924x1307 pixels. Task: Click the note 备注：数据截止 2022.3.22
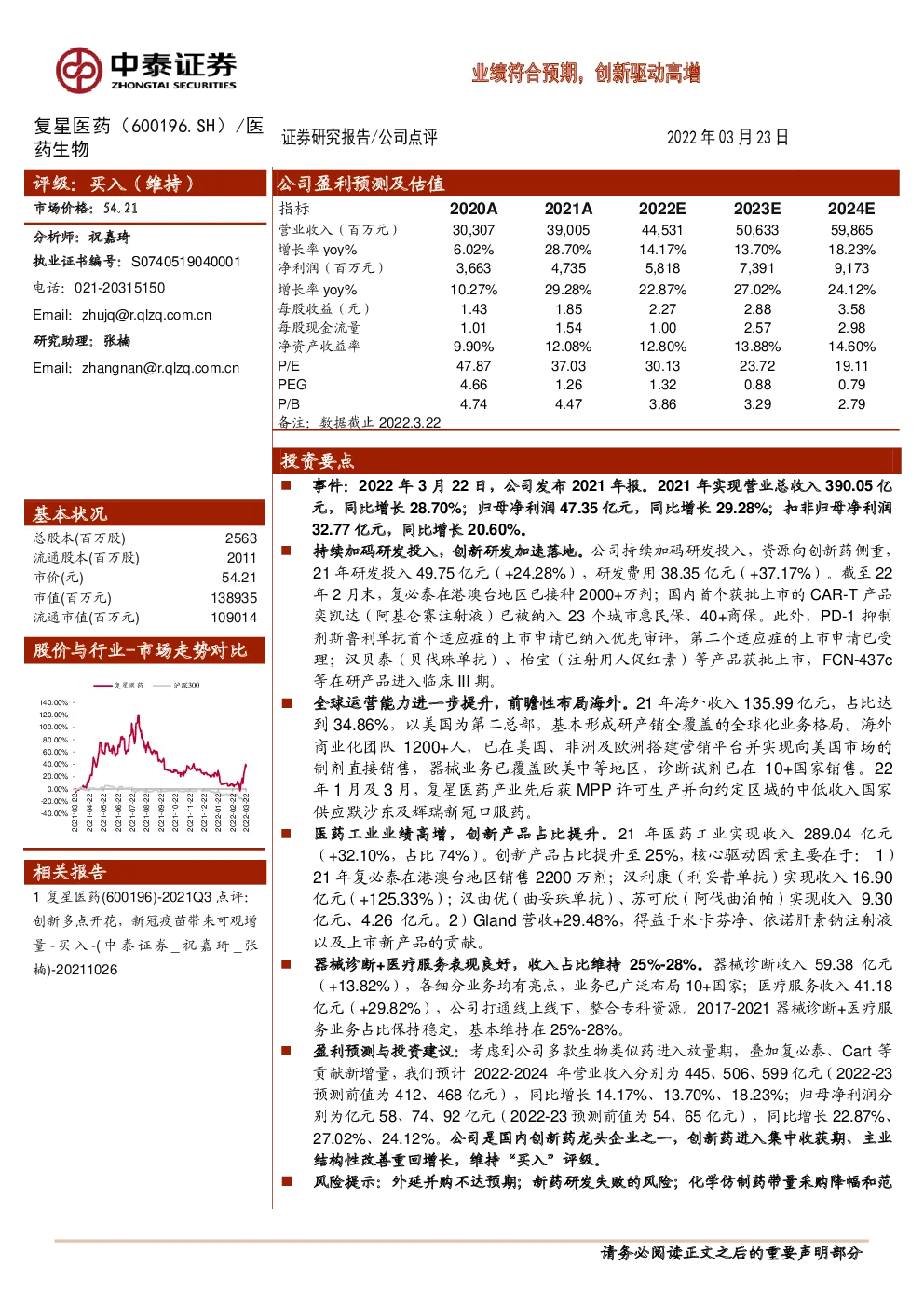coord(360,422)
